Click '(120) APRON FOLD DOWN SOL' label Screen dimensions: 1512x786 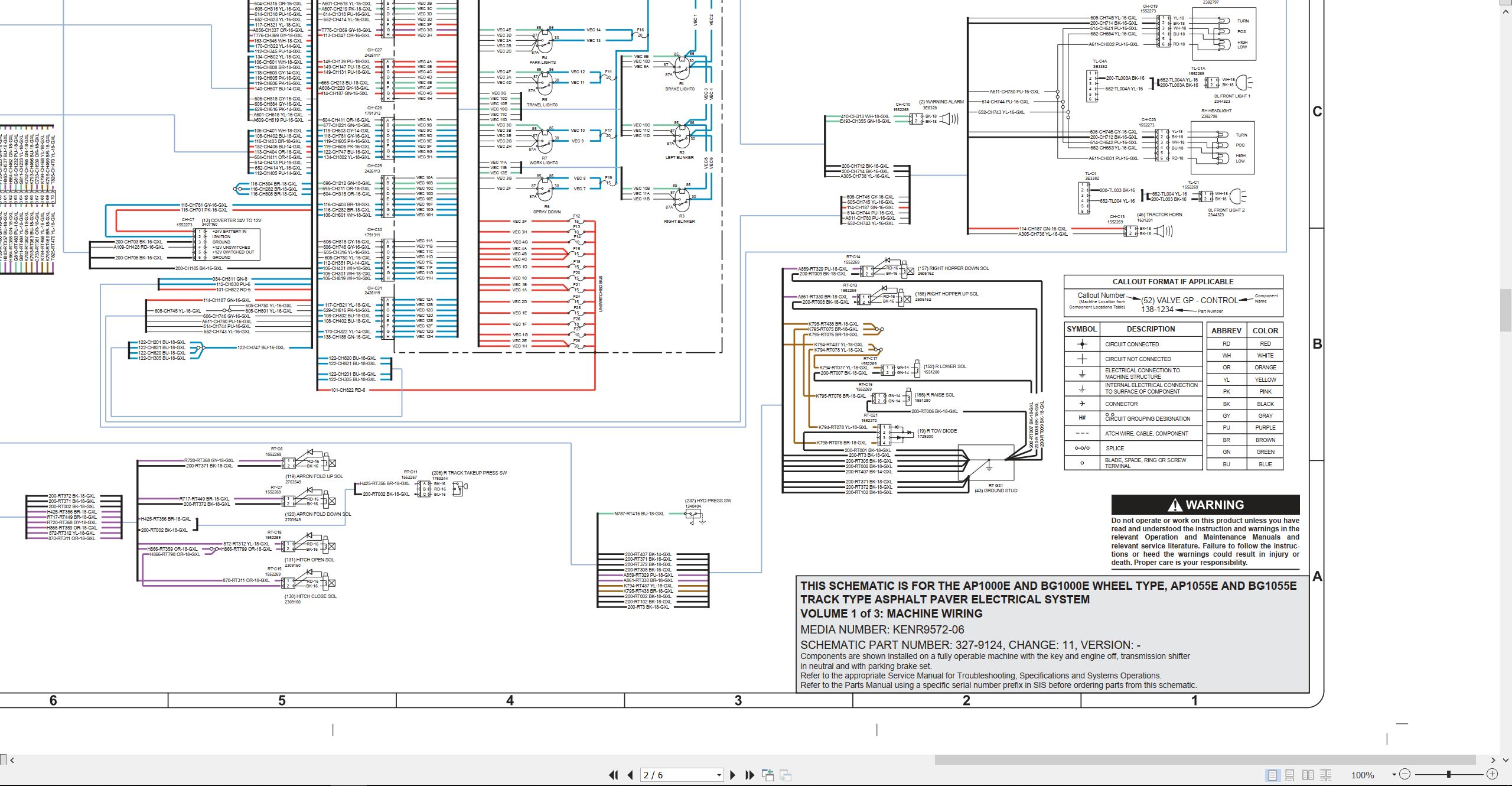pyautogui.click(x=318, y=514)
